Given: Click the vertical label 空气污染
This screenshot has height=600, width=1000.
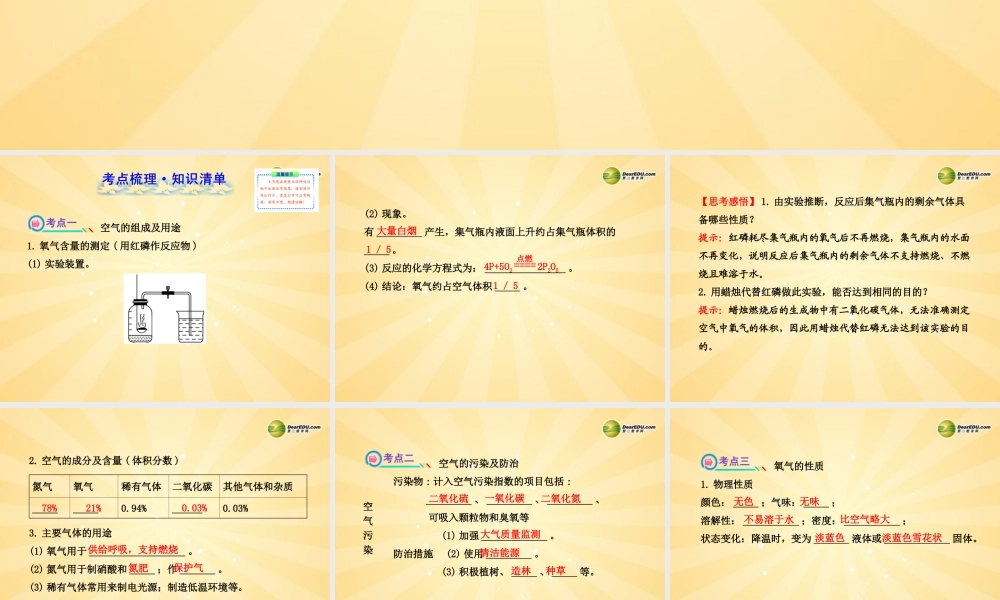Looking at the screenshot, I should pos(368,529).
